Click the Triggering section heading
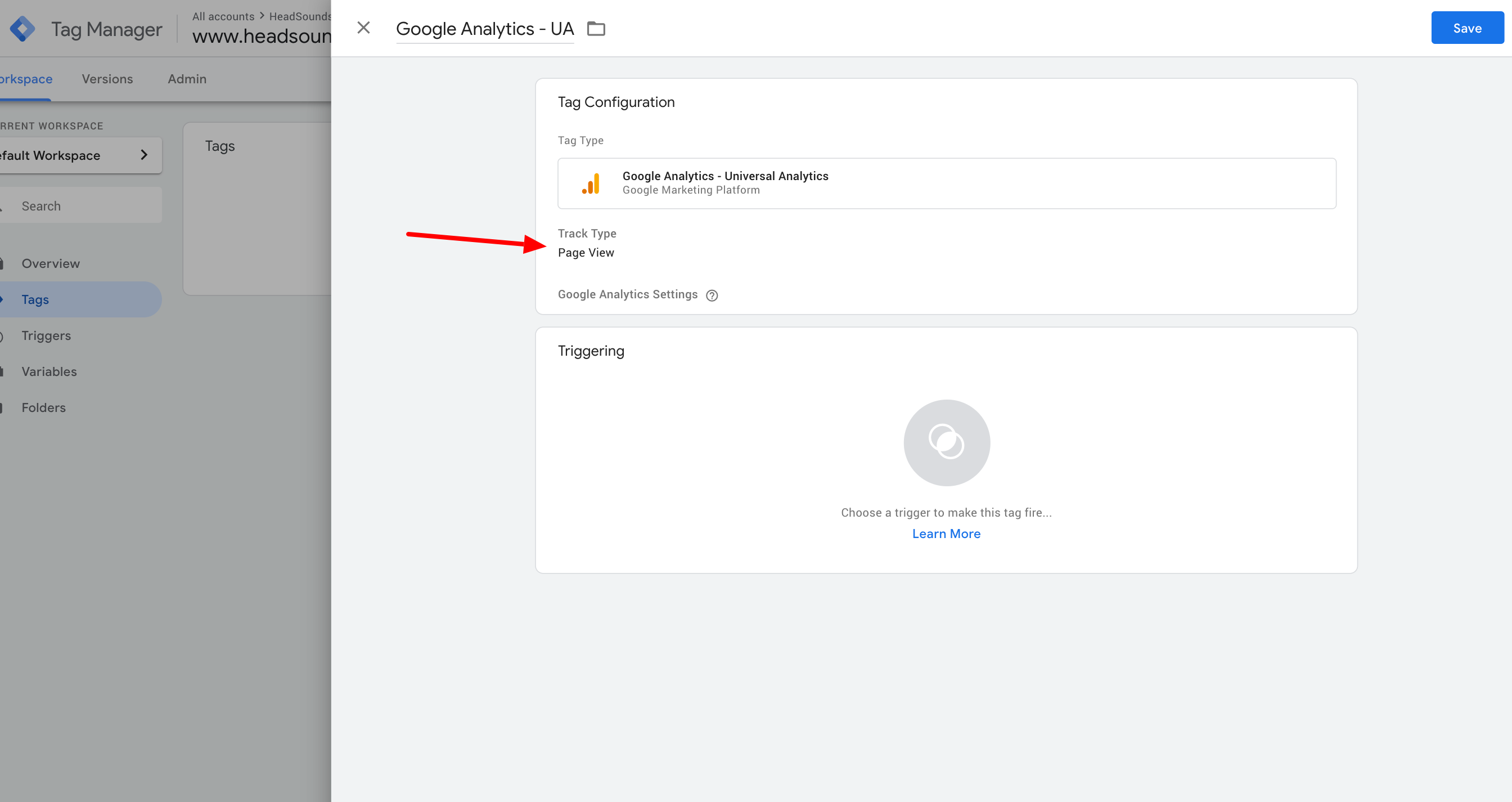The height and width of the screenshot is (802, 1512). click(x=591, y=351)
